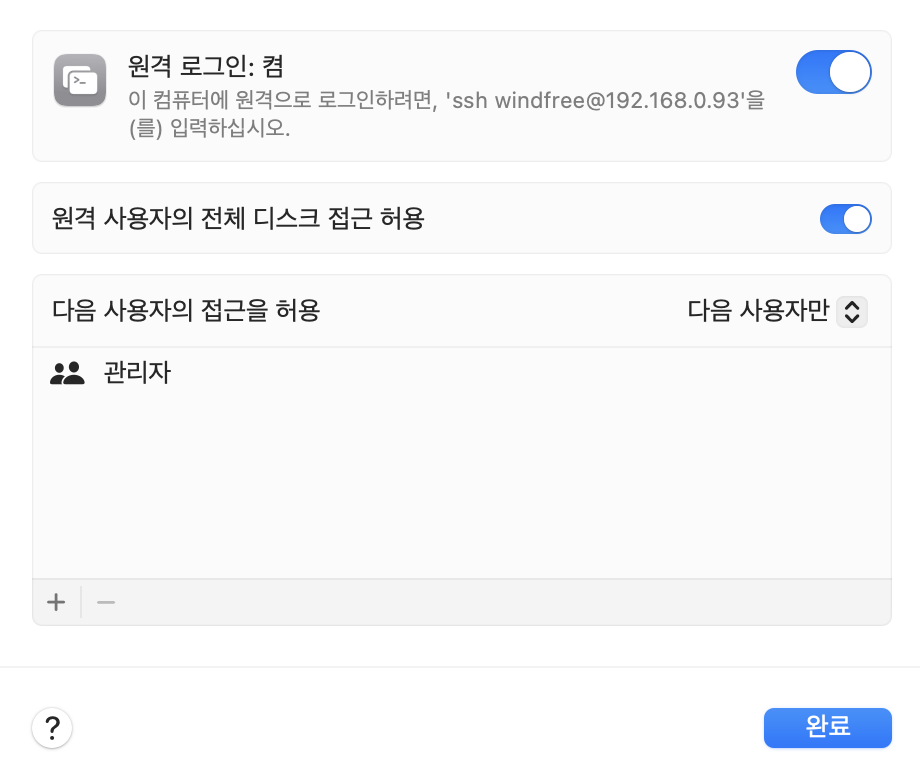Add a user with the plus button
Viewport: 920px width, 778px height.
[x=56, y=602]
